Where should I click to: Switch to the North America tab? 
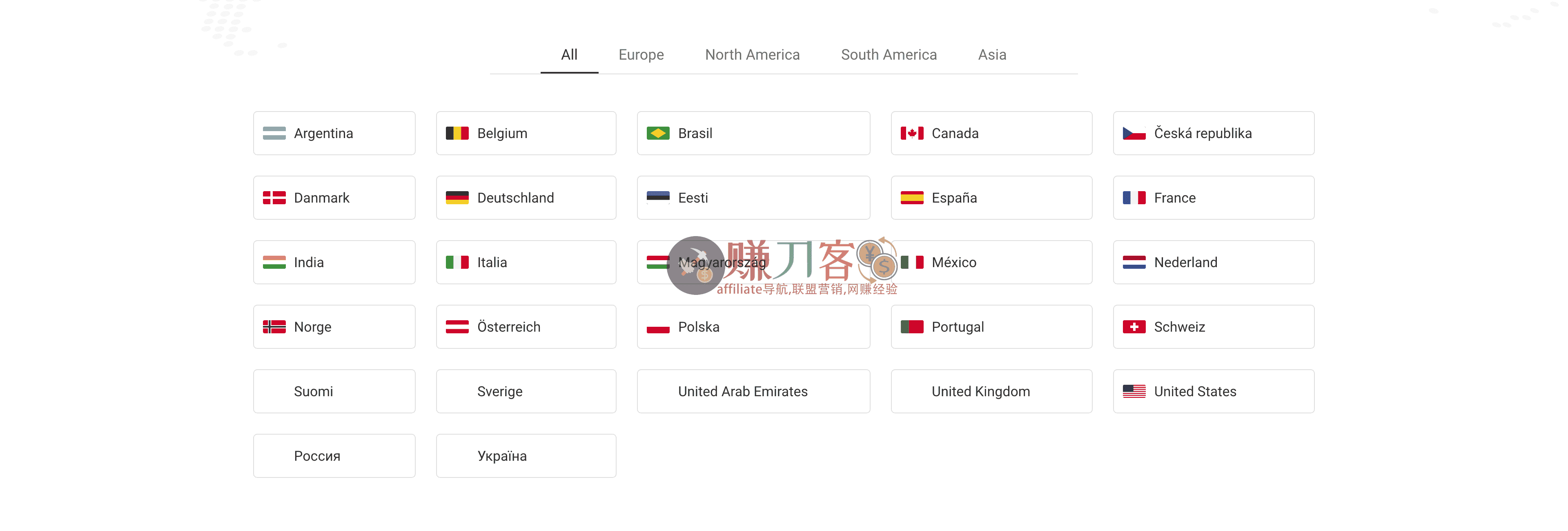pos(752,55)
